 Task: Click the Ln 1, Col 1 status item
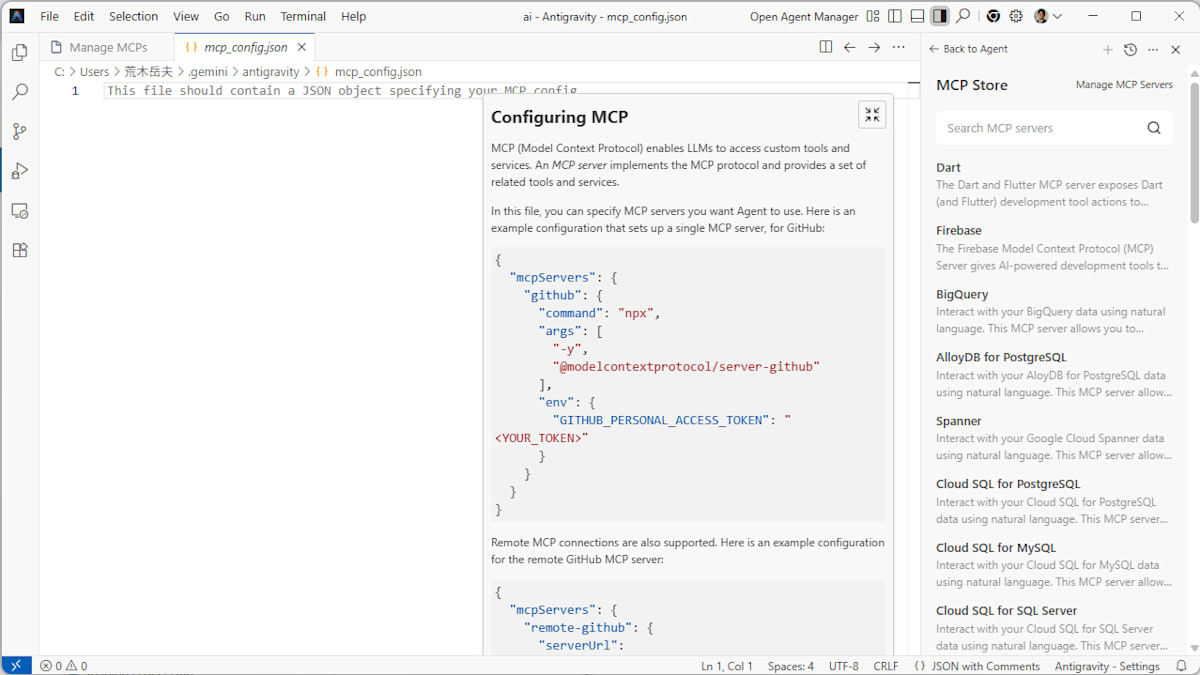[727, 666]
